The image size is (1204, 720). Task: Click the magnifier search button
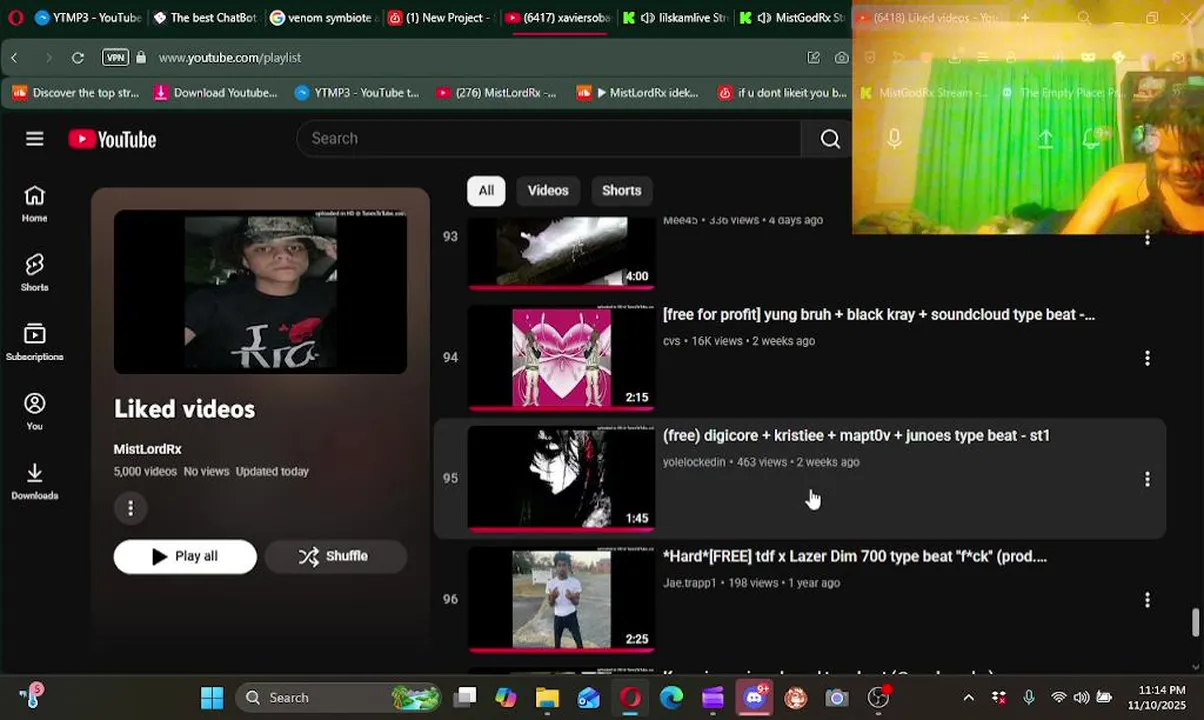coord(830,139)
